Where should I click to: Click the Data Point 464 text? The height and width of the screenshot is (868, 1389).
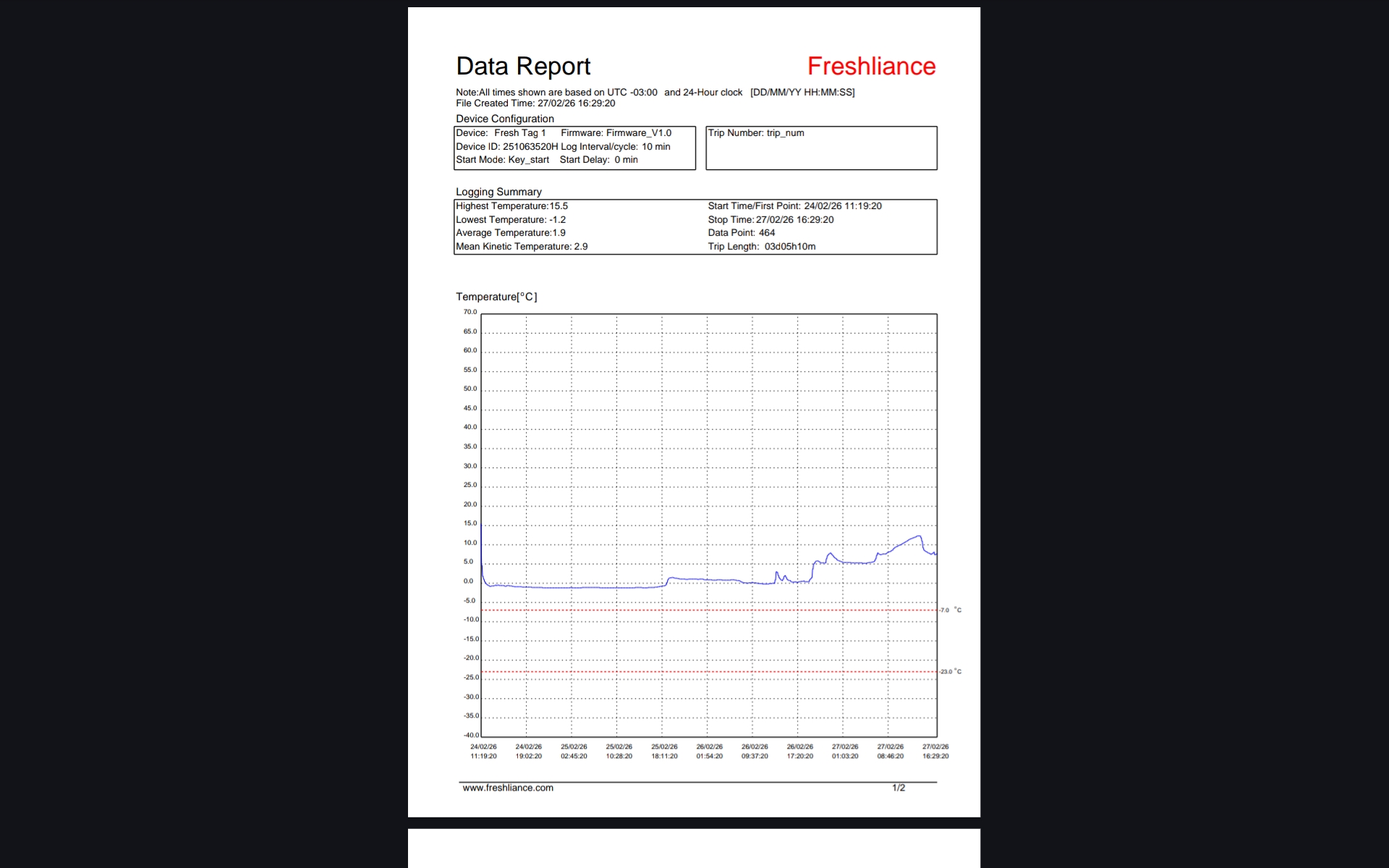tap(741, 233)
